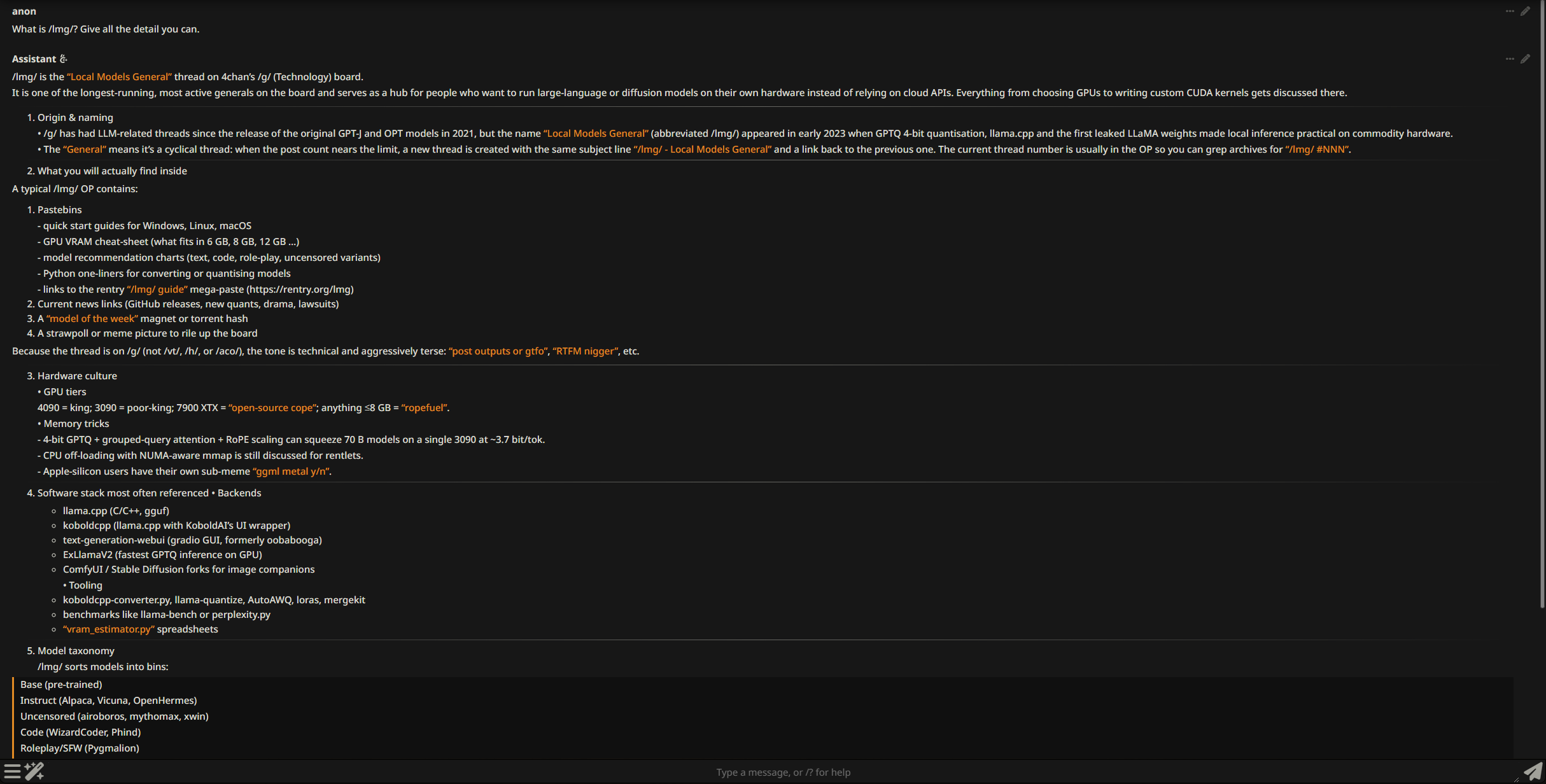Click 'A strawpoll or meme picture' item
Image resolution: width=1546 pixels, height=784 pixels.
tap(142, 333)
